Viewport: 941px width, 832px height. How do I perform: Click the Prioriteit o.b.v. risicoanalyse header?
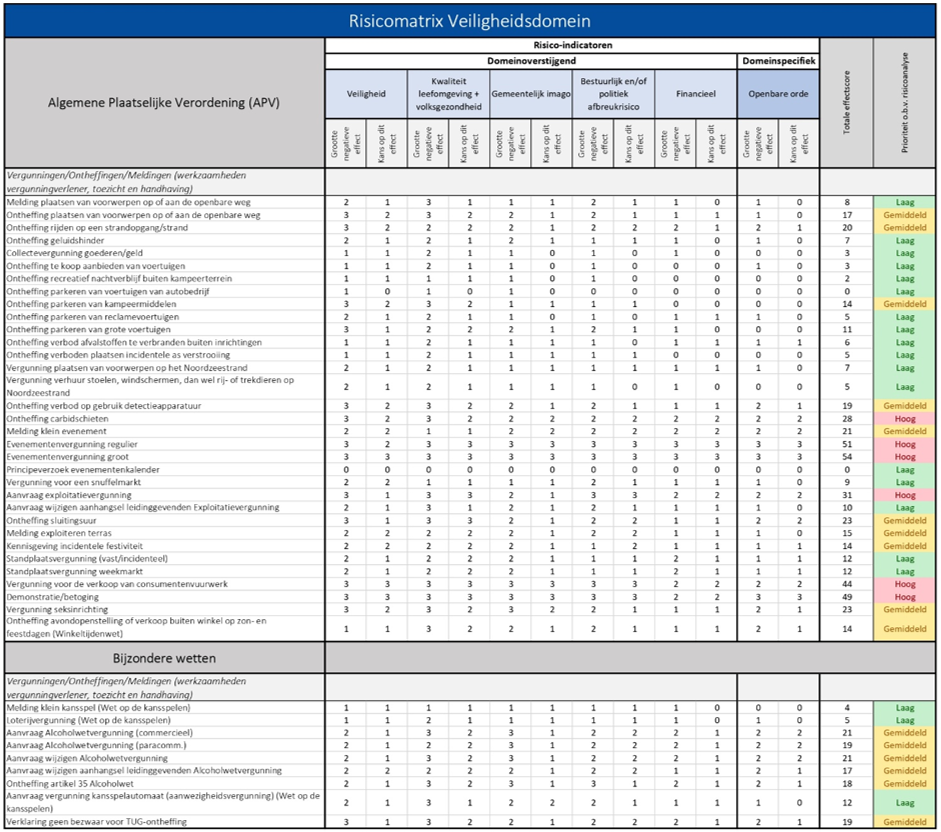[x=905, y=103]
